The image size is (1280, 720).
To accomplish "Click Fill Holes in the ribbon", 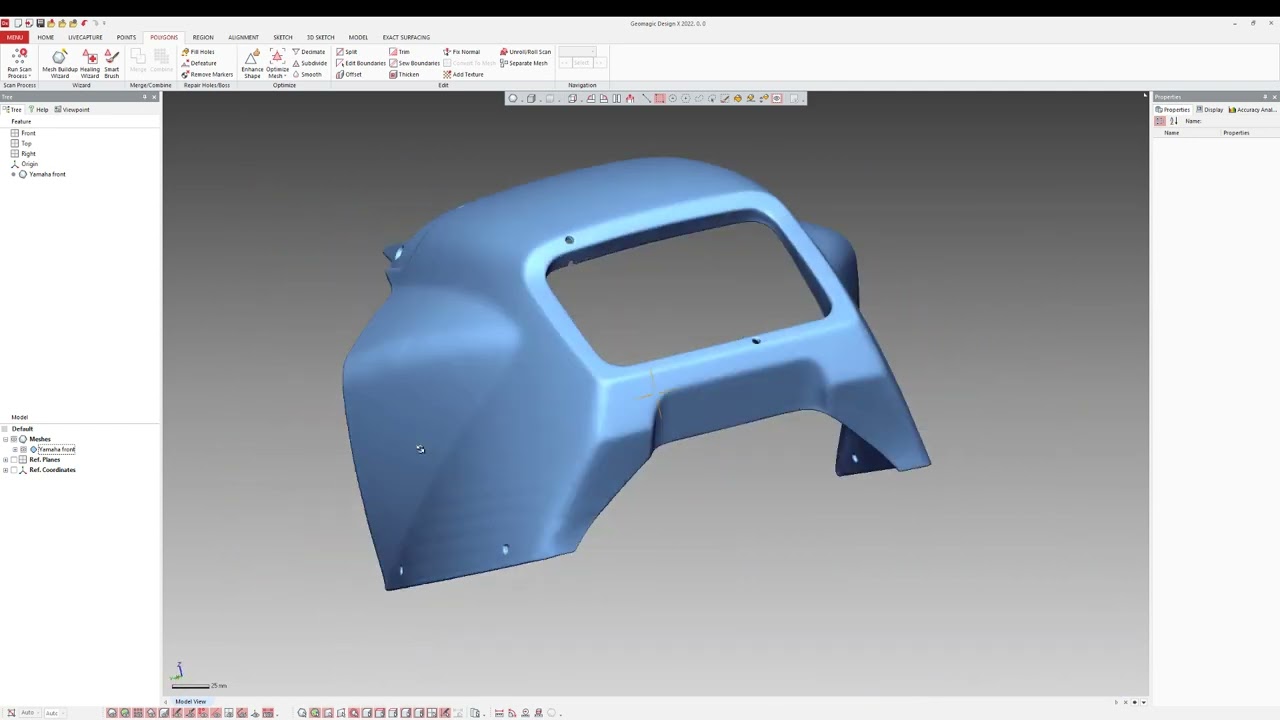I will [198, 52].
